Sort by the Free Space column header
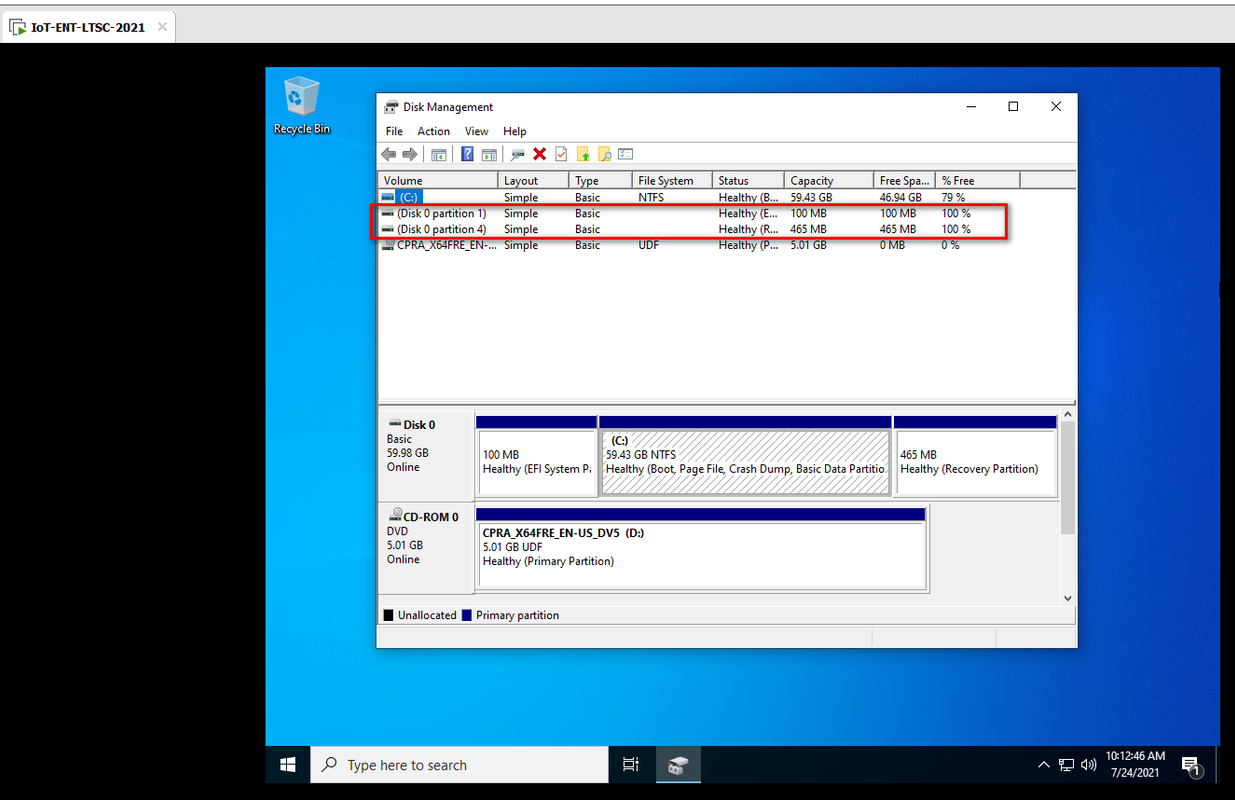Screen dimensions: 1235x800 pyautogui.click(x=904, y=180)
